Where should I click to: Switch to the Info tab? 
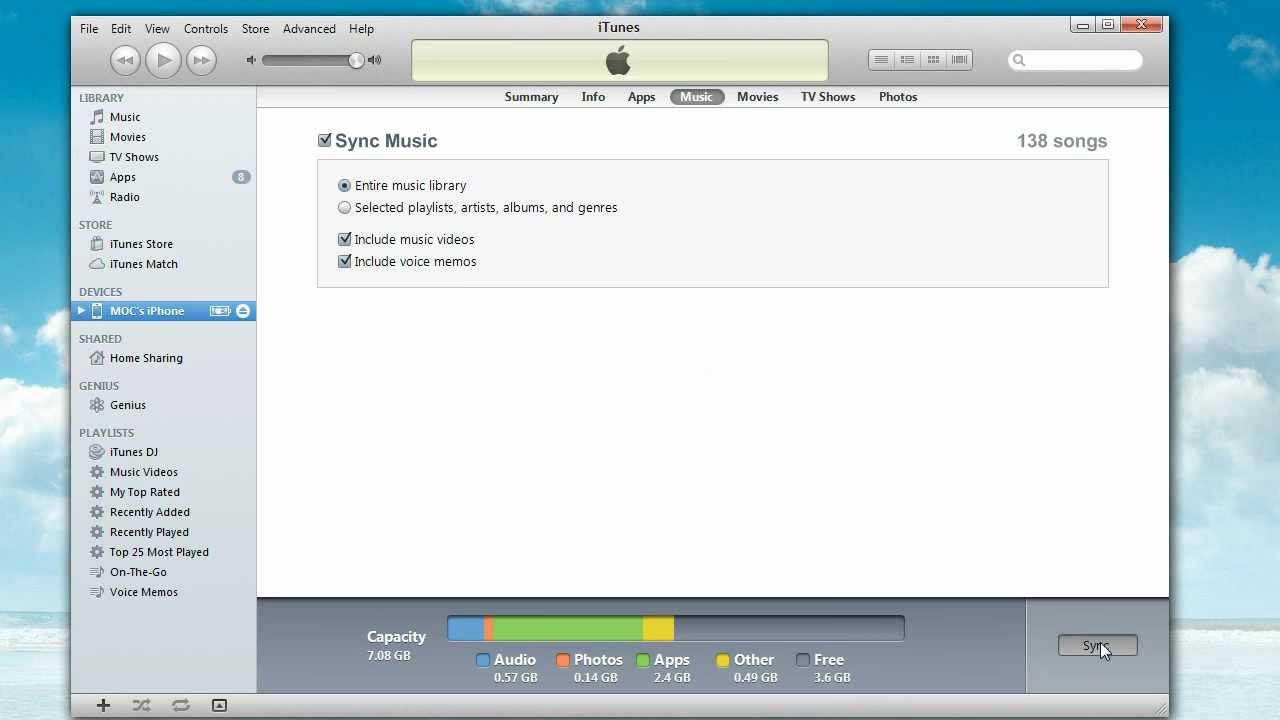tap(593, 97)
